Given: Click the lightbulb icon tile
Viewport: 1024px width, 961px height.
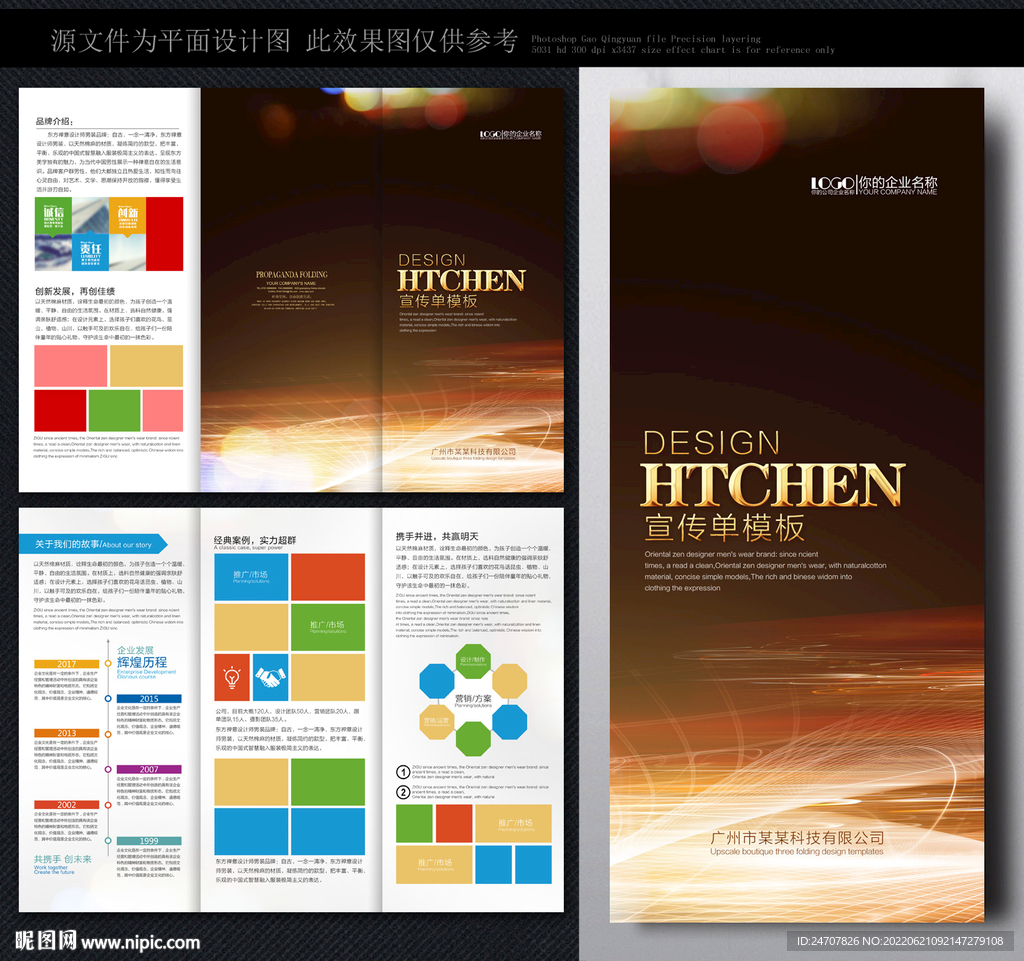Looking at the screenshot, I should (x=232, y=677).
